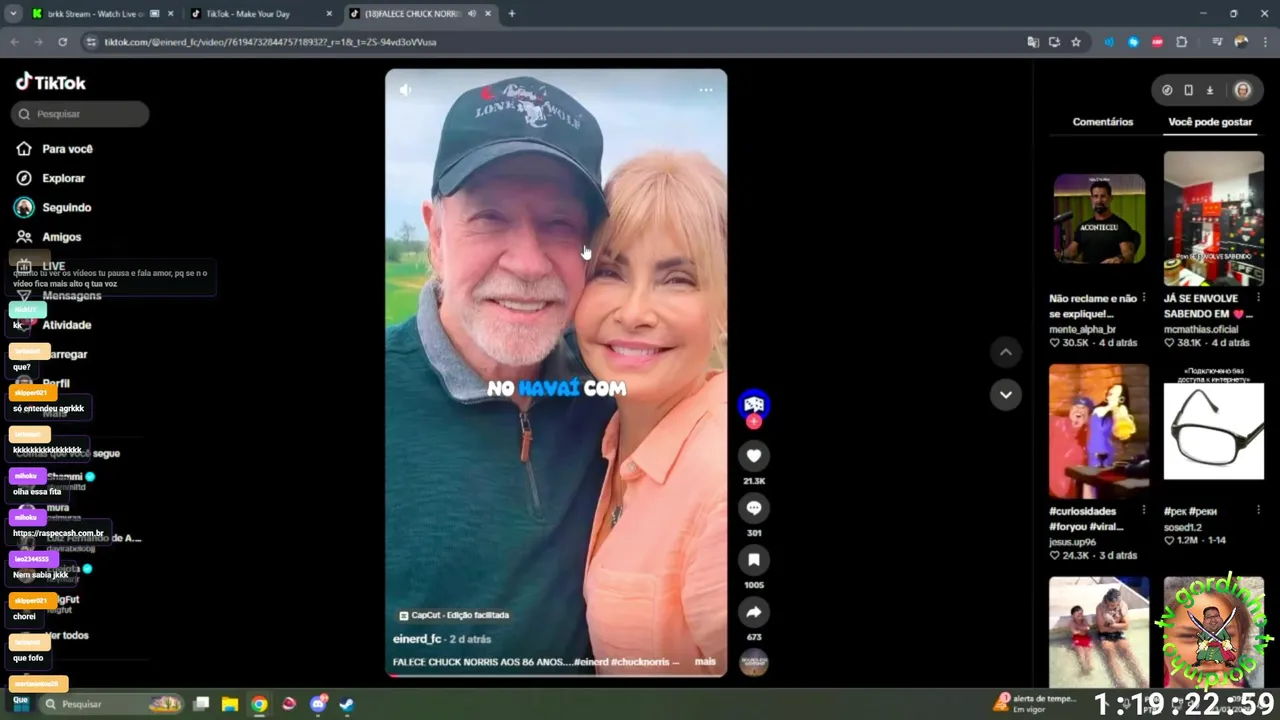Open Steam from the taskbar
1280x720 pixels.
346,704
